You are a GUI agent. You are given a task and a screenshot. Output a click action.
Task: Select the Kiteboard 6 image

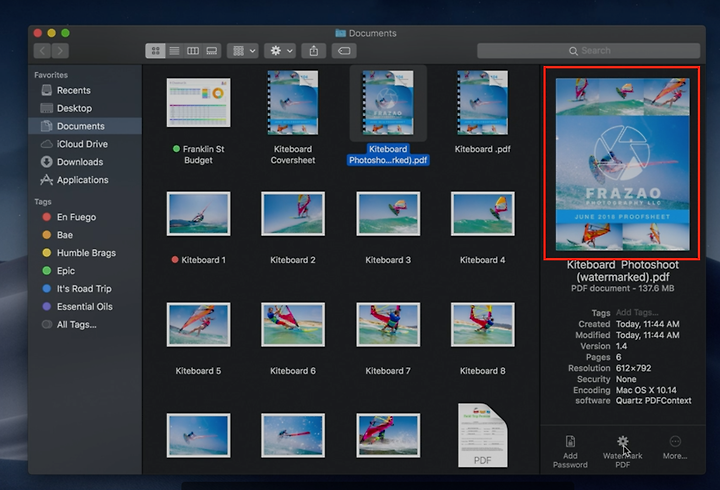pyautogui.click(x=293, y=324)
